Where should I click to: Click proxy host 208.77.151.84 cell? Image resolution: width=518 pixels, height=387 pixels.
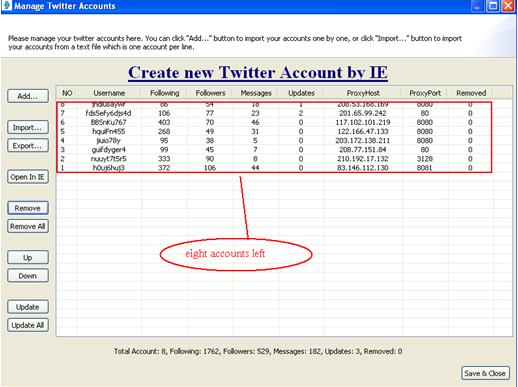point(363,150)
